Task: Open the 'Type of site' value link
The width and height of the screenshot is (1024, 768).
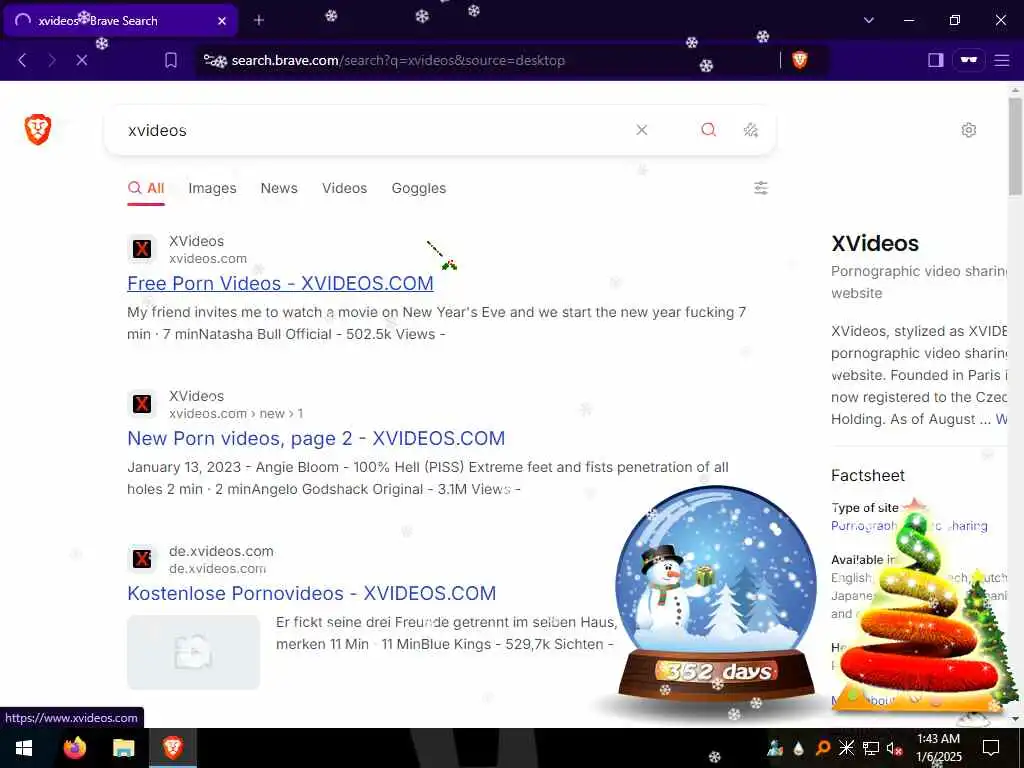Action: pos(908,526)
